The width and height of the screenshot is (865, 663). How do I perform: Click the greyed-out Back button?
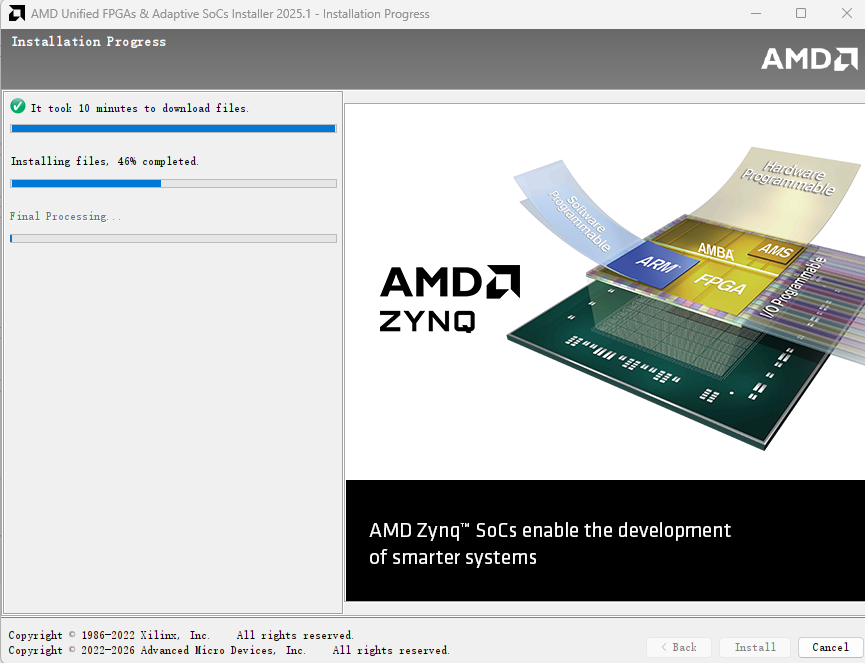678,647
